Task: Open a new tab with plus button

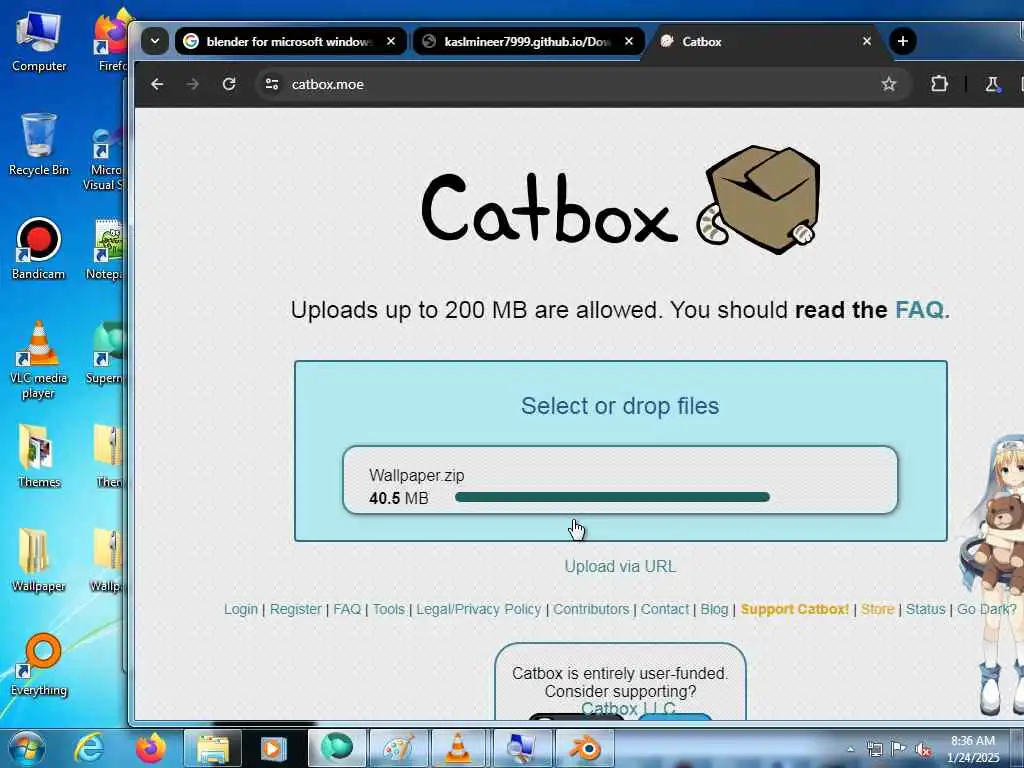Action: coord(903,41)
